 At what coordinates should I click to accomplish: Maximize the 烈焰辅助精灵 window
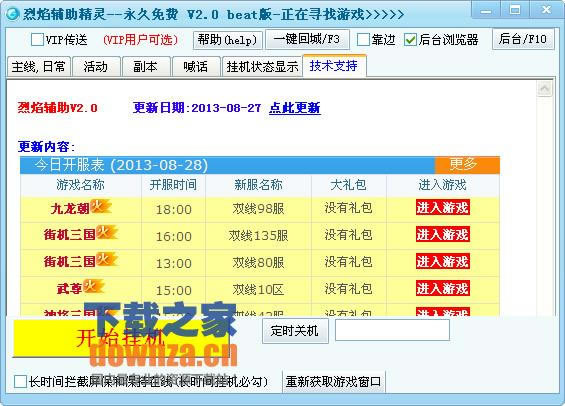[x=515, y=10]
